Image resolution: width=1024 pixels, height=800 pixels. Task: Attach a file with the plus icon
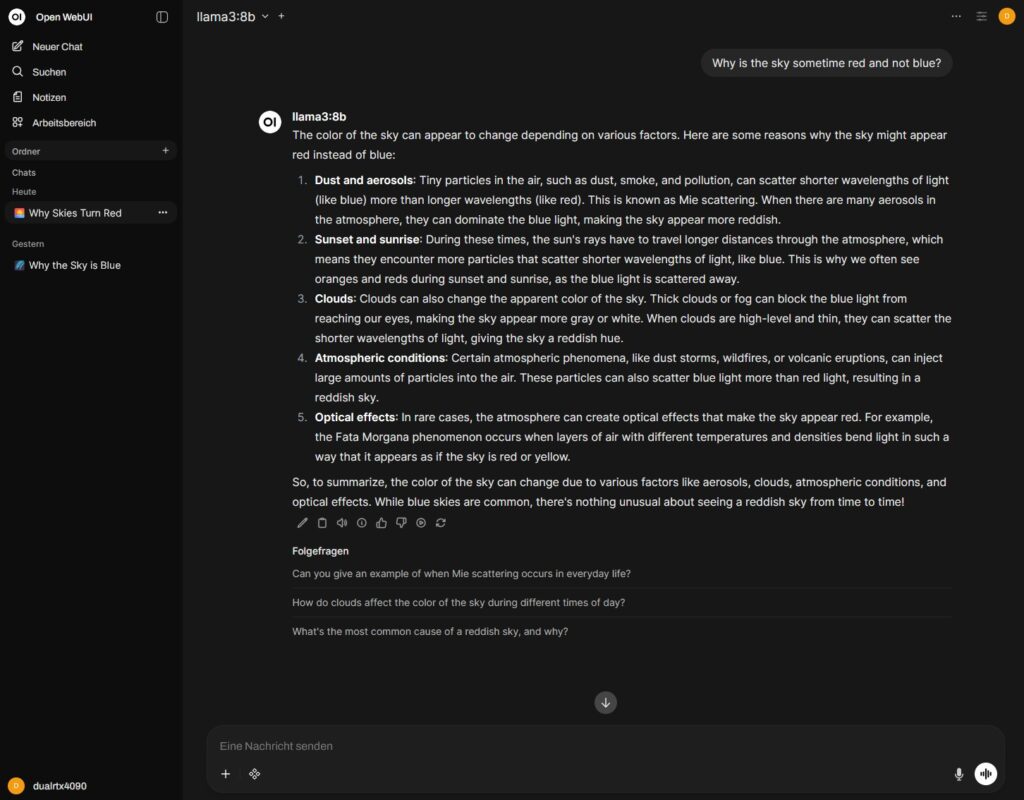(226, 773)
